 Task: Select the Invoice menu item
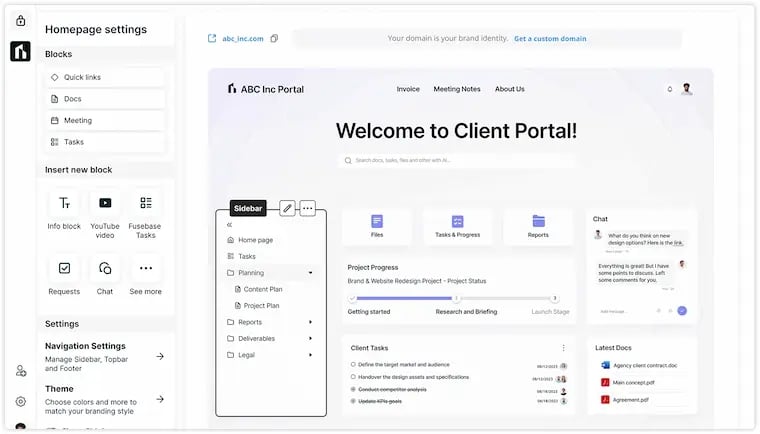tap(408, 89)
